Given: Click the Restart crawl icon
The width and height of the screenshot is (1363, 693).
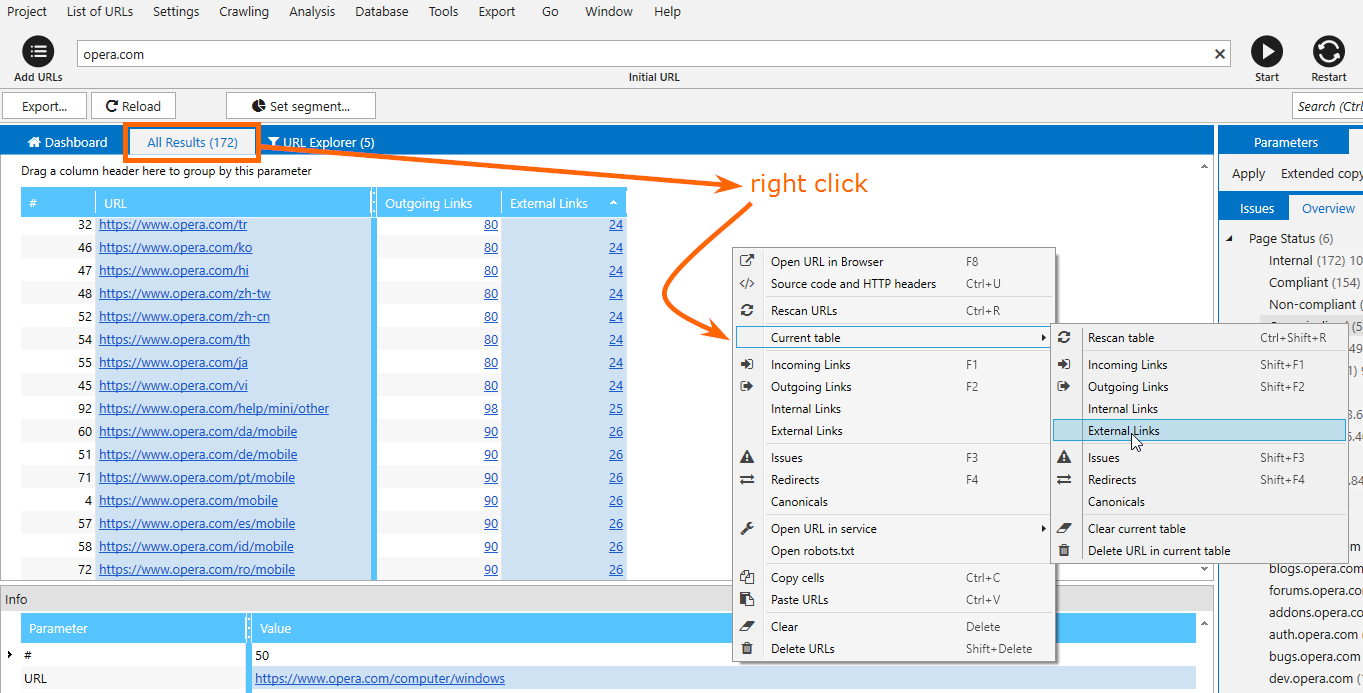Looking at the screenshot, I should (x=1328, y=52).
